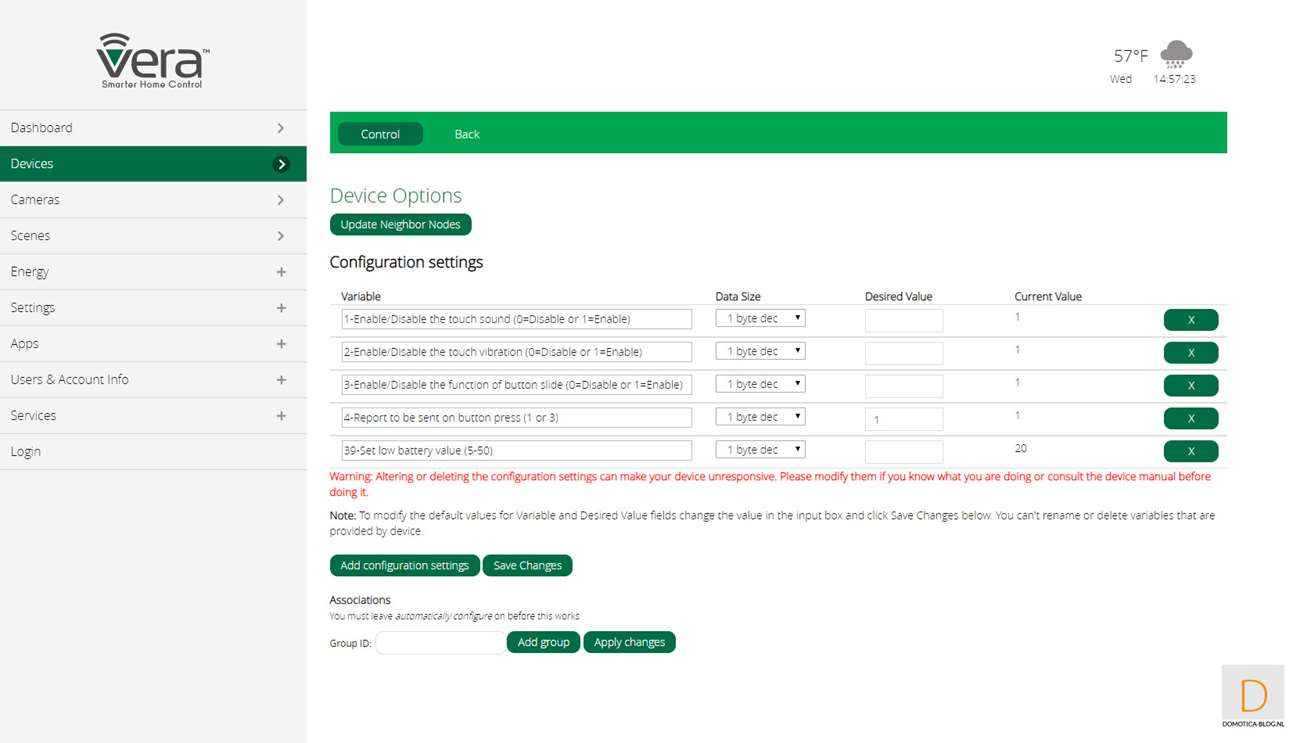Screen dimensions: 1300x743
Task: Open data size dropdown for low battery
Action: (x=760, y=450)
